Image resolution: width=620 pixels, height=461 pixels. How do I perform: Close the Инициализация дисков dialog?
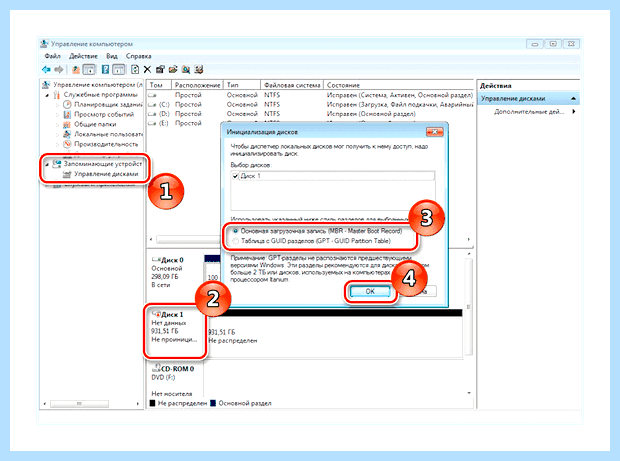tap(435, 132)
